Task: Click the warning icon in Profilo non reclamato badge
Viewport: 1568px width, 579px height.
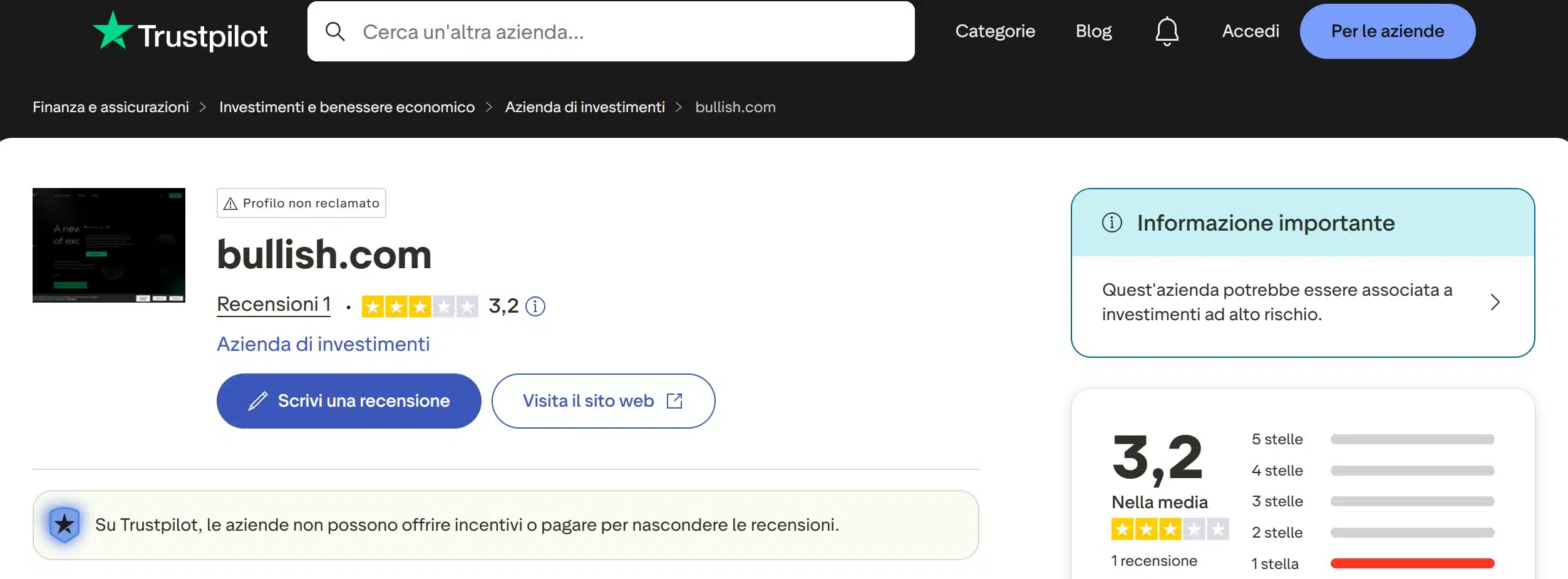Action: click(230, 202)
